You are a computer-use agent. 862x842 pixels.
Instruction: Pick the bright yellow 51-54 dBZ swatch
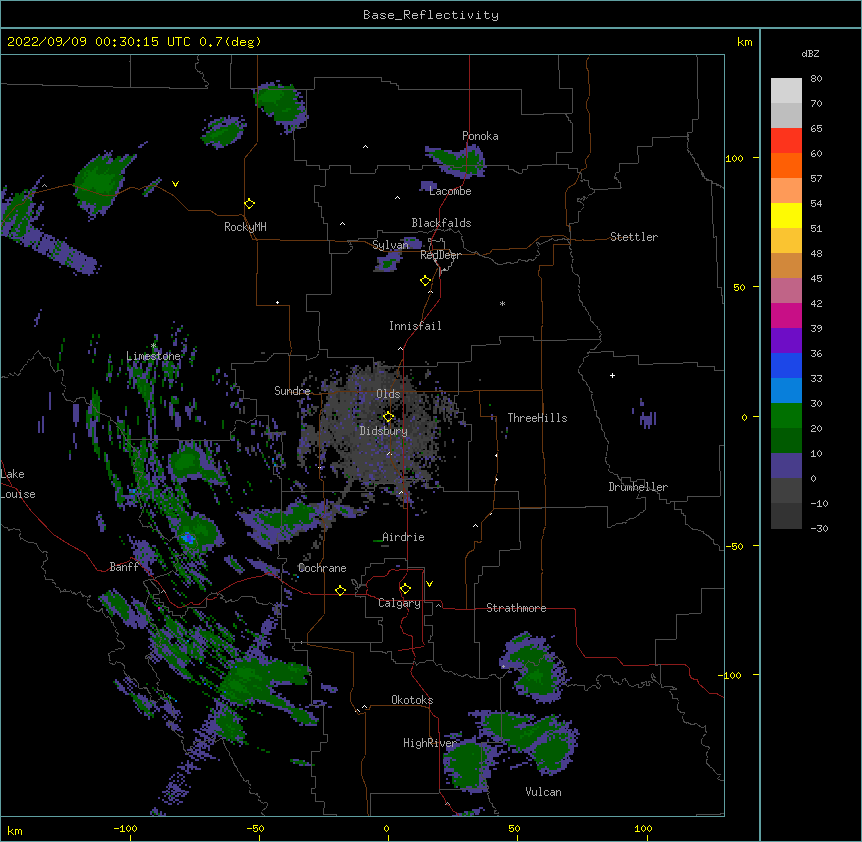(786, 215)
